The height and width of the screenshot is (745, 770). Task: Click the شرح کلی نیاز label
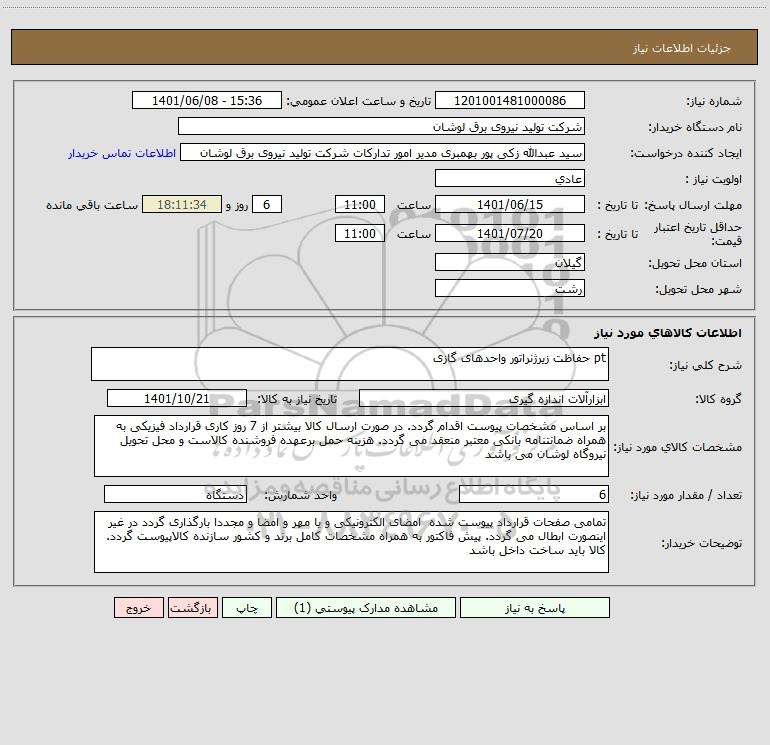[x=706, y=365]
